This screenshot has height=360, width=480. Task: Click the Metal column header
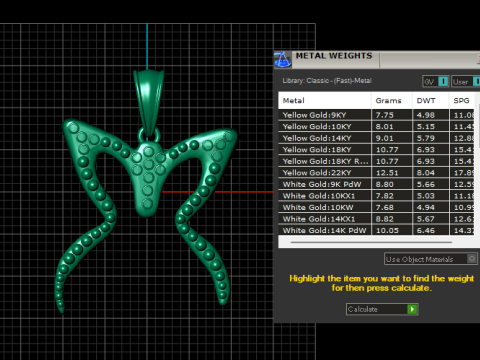[325, 100]
